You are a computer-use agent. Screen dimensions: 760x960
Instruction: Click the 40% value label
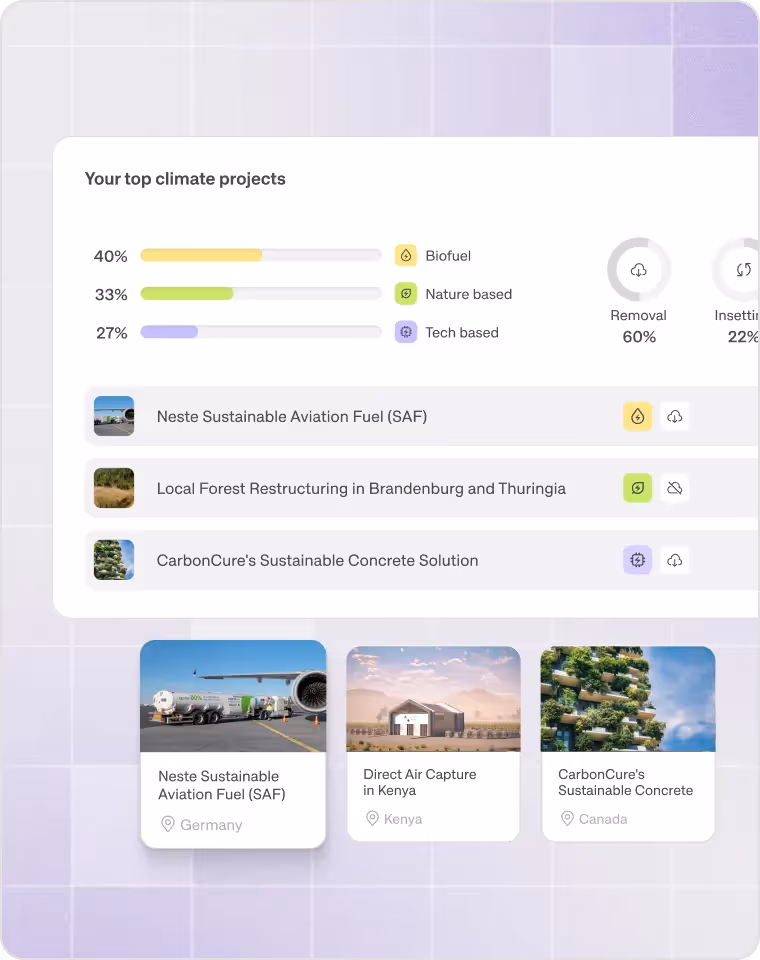110,256
